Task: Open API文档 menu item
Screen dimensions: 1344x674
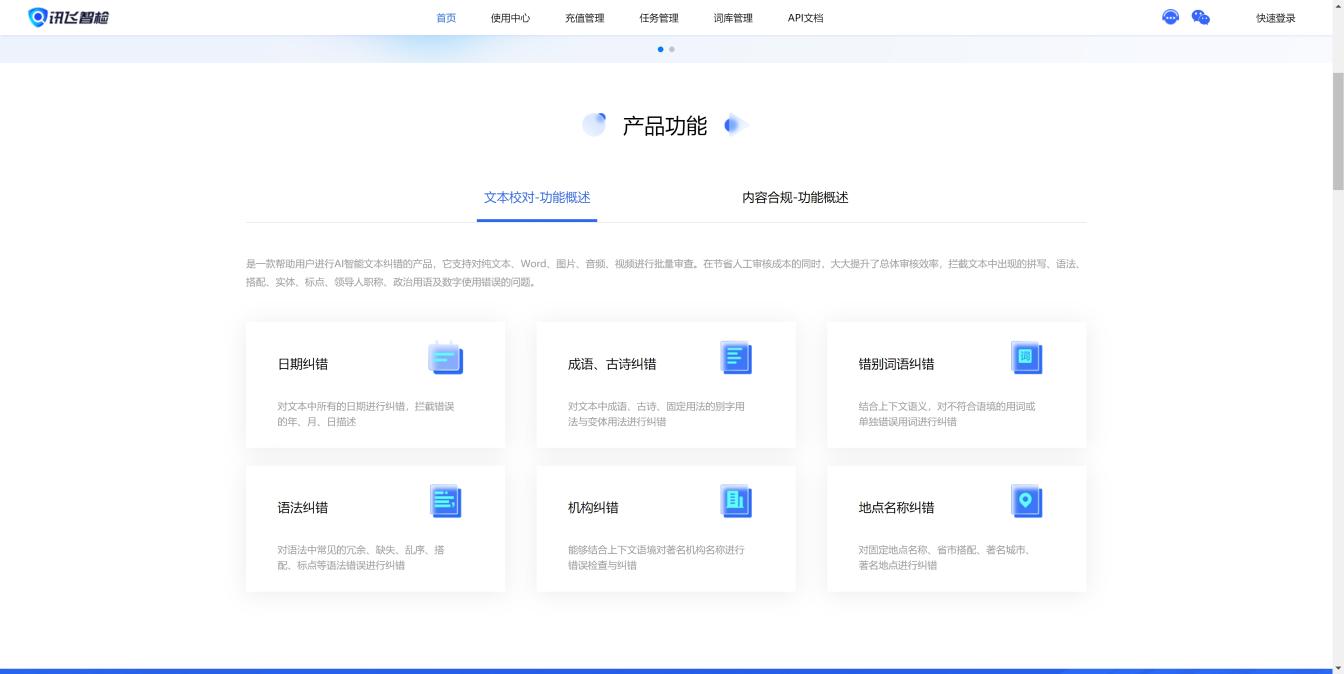Action: pos(805,18)
